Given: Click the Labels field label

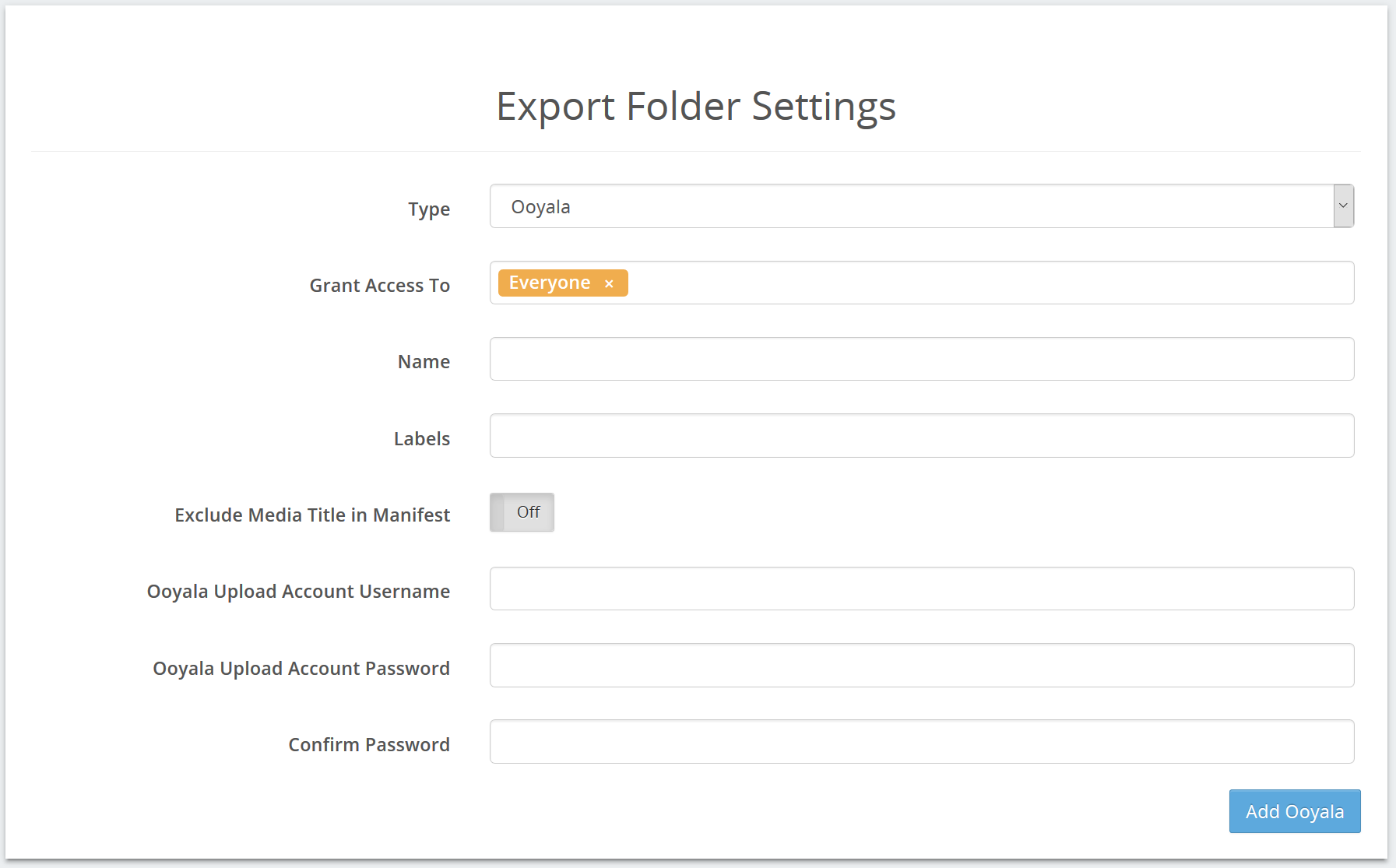Looking at the screenshot, I should (x=422, y=439).
